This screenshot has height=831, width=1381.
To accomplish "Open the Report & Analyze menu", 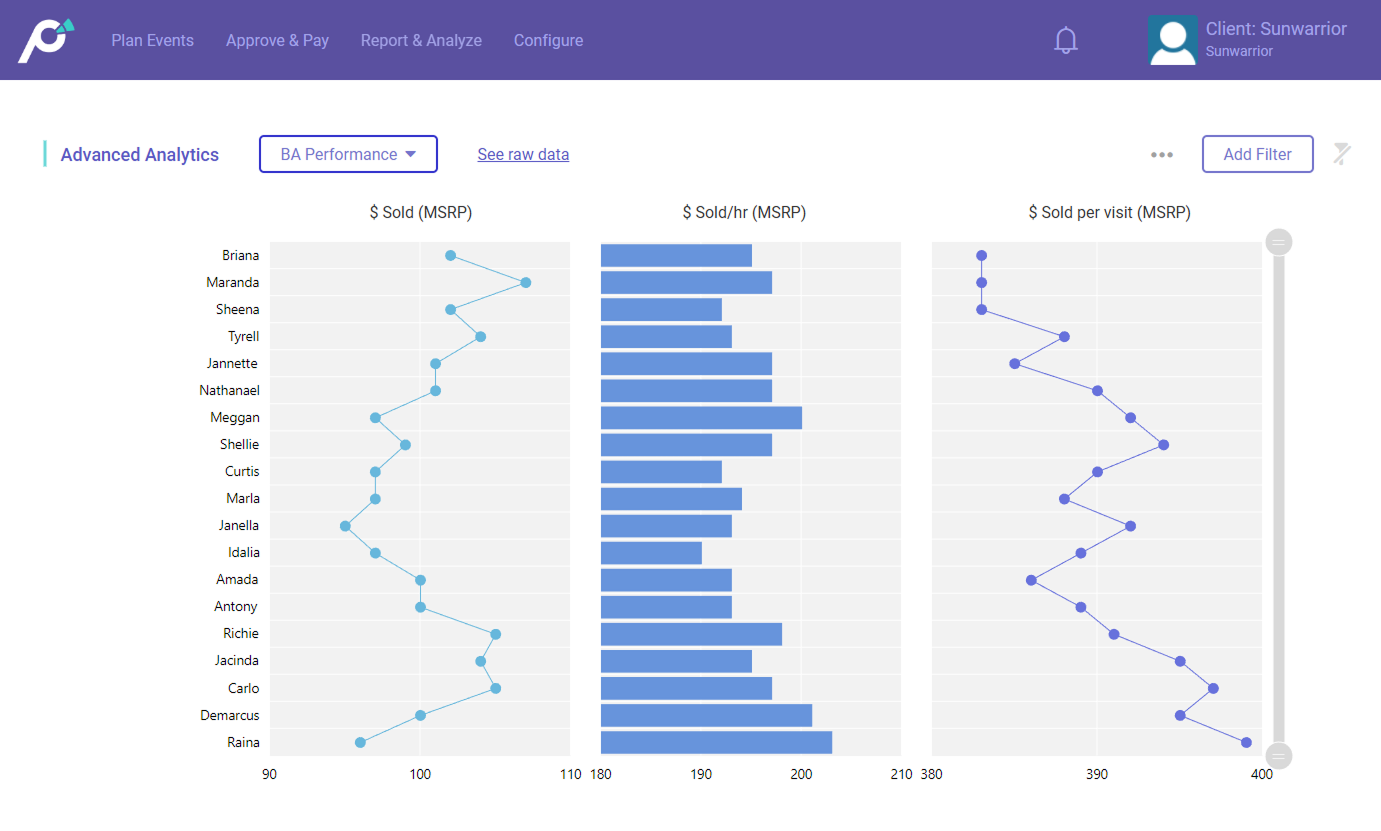I will click(x=421, y=41).
